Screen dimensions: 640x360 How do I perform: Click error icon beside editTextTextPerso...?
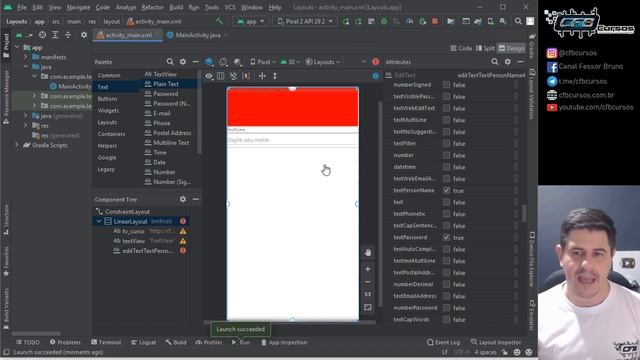[x=183, y=251]
